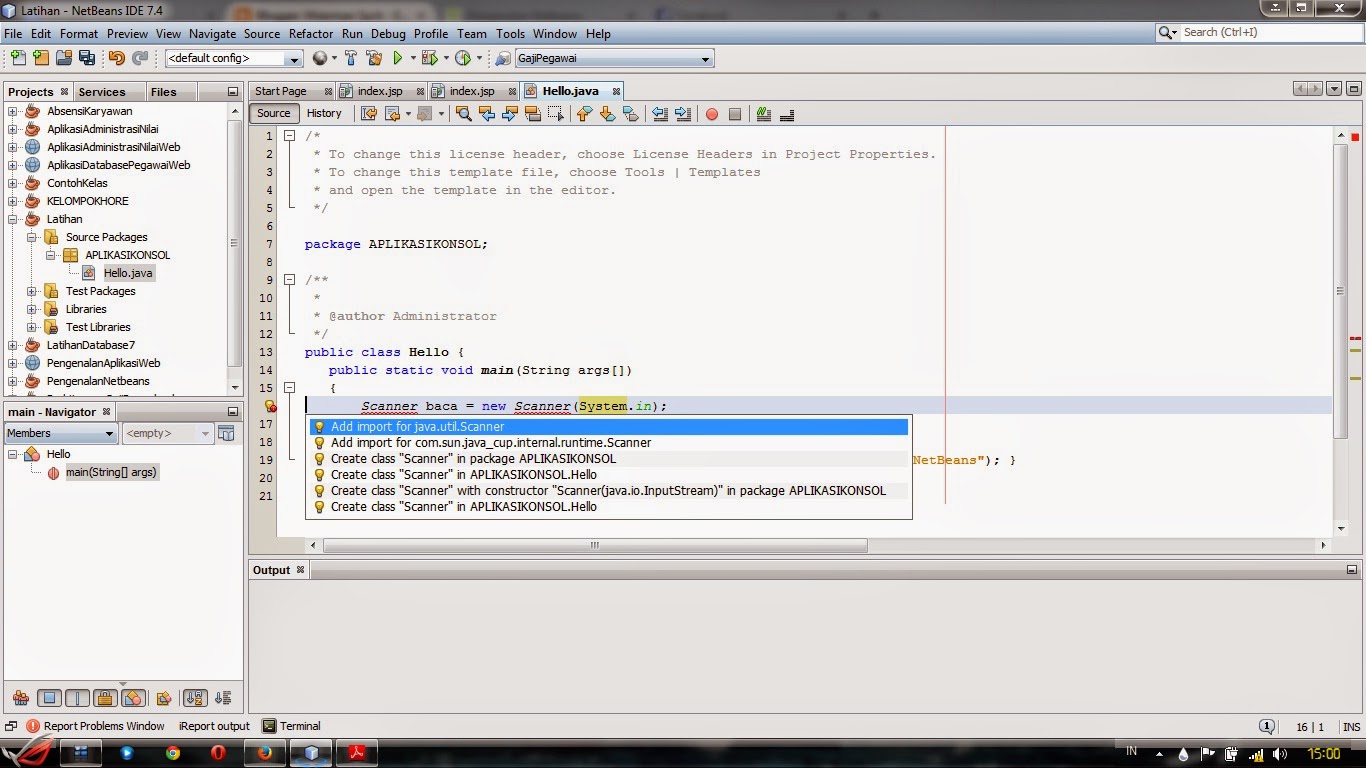The width and height of the screenshot is (1366, 768).
Task: Click the Uncomment lines icon
Action: pos(787,114)
